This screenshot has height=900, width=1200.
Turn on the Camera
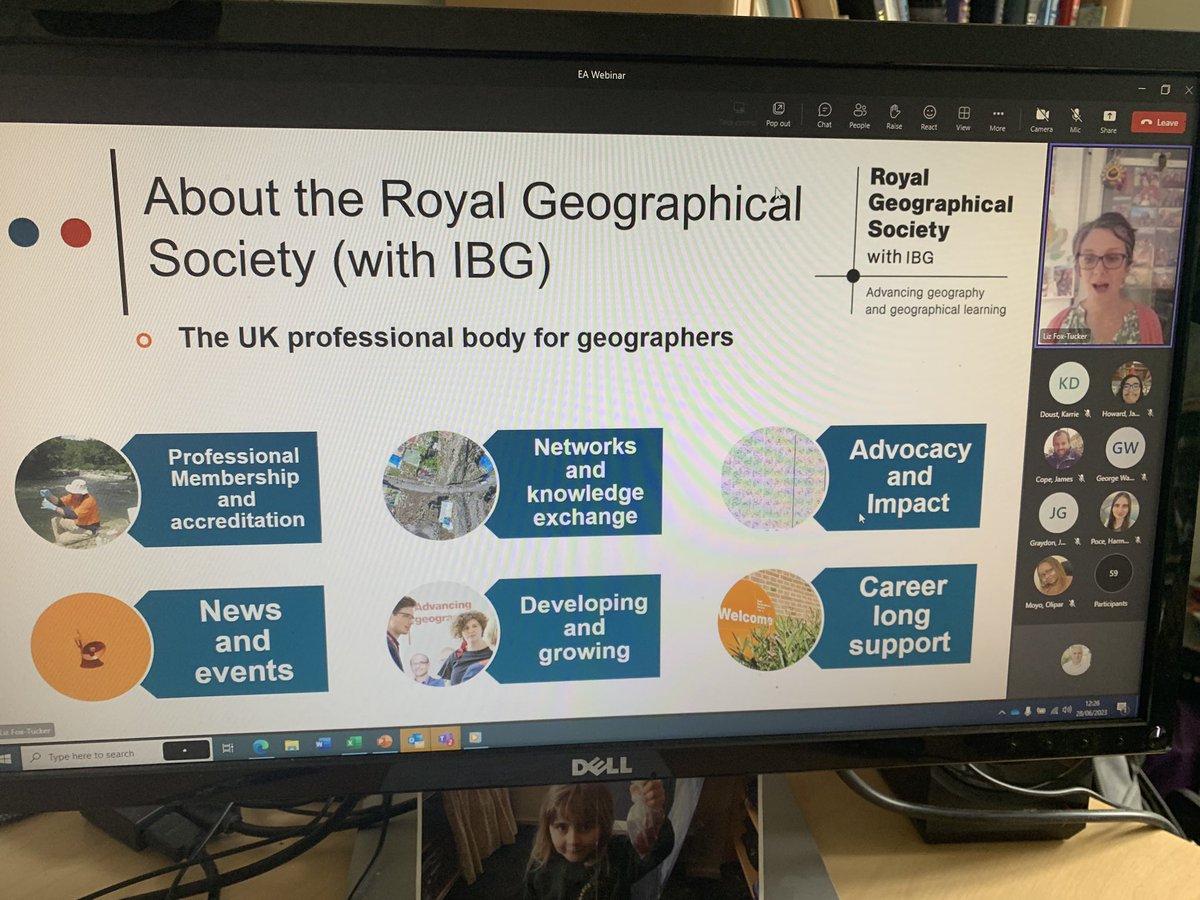(x=1042, y=120)
